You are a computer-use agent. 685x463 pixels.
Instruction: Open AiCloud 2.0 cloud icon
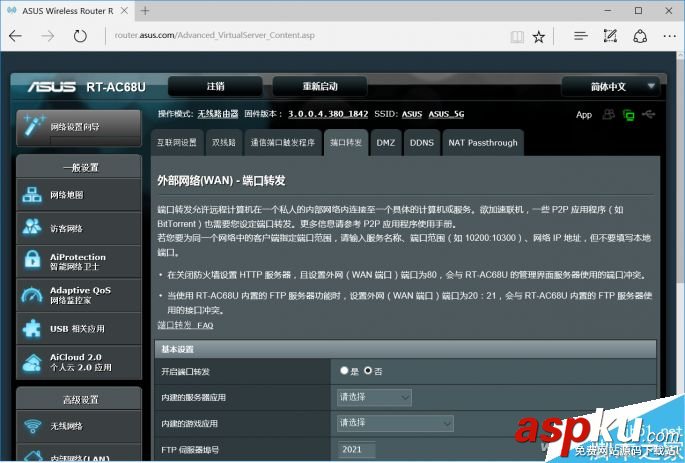[x=32, y=362]
